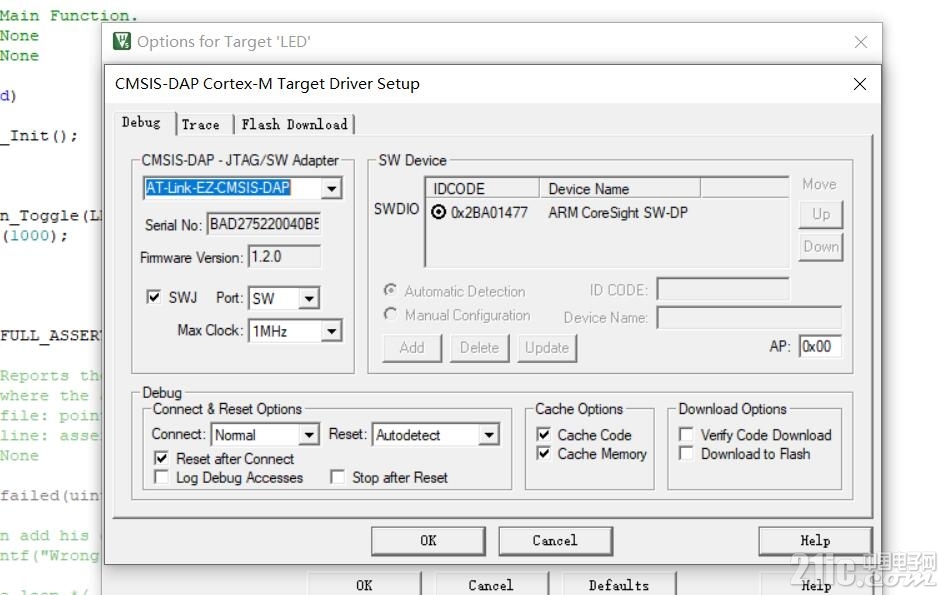The image size is (944, 595).
Task: Click the Firmware Version field
Action: pyautogui.click(x=284, y=257)
